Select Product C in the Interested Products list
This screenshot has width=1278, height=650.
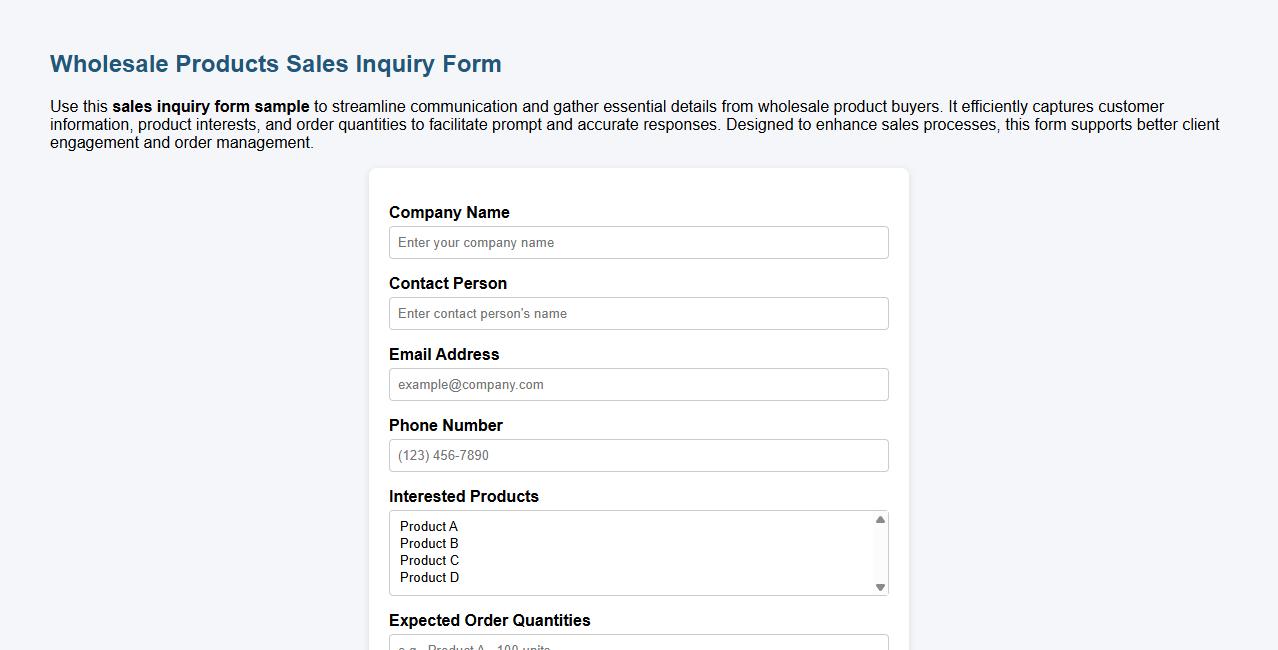(428, 560)
